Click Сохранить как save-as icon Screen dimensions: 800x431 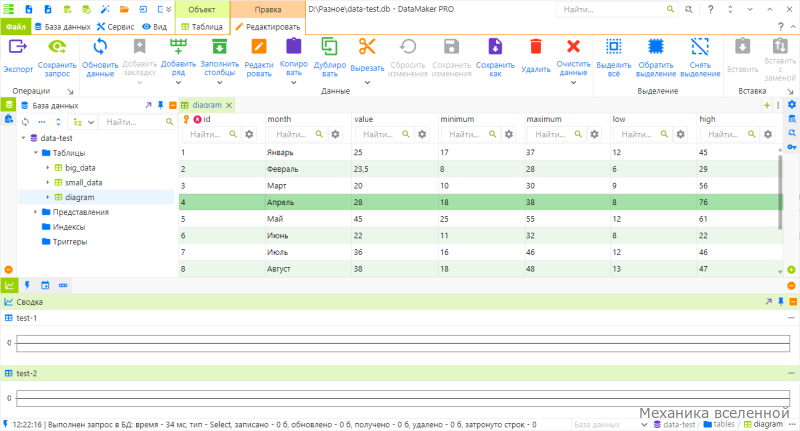coord(495,46)
